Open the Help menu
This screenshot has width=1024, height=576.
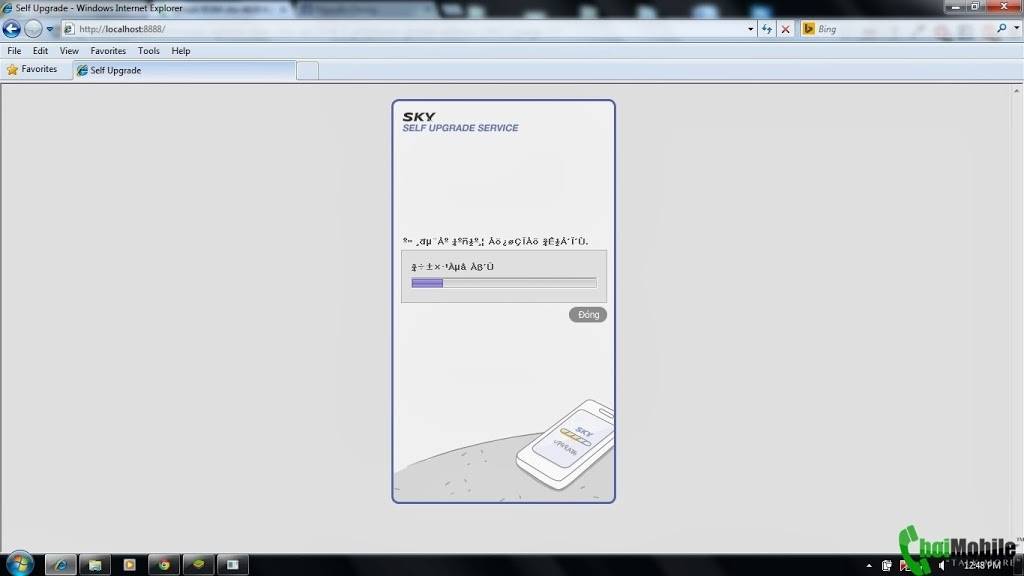coord(181,50)
